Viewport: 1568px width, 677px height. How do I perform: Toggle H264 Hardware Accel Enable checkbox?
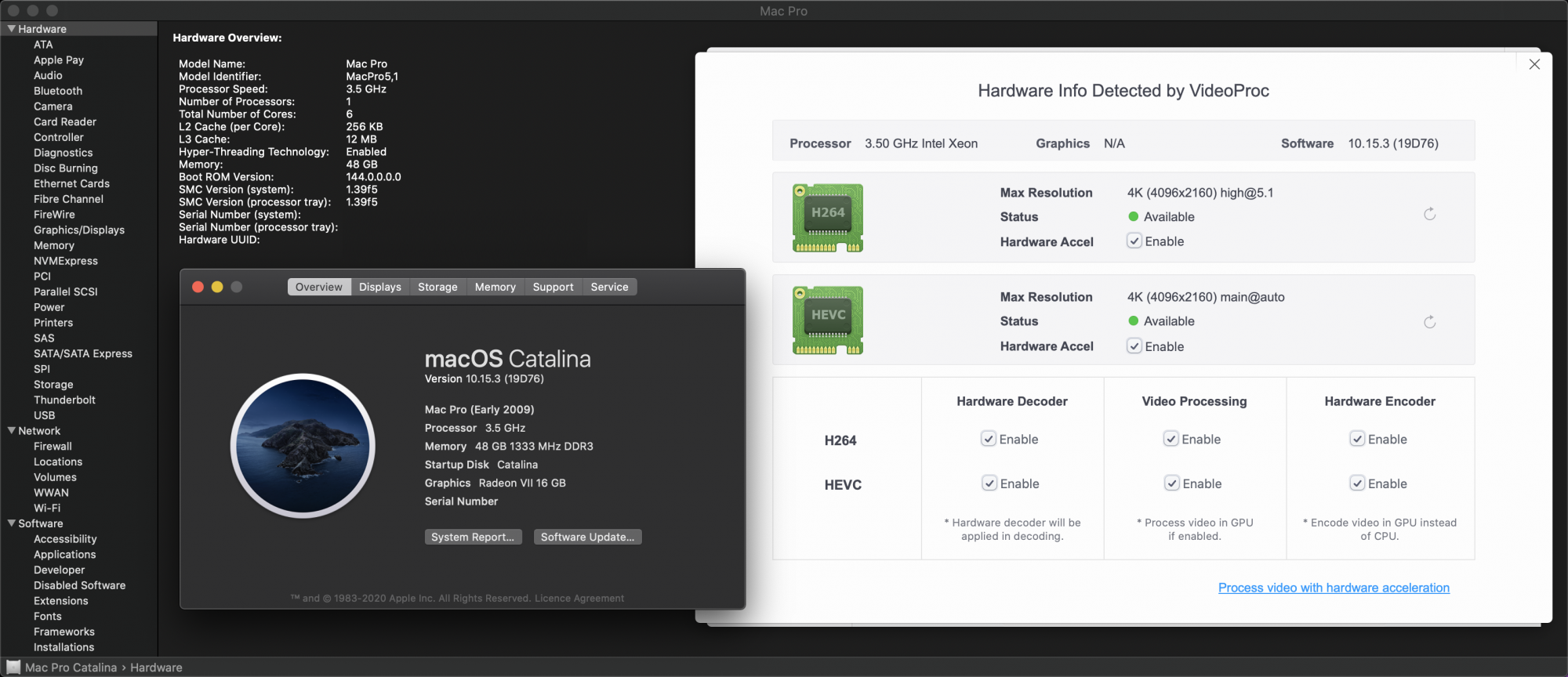click(x=1134, y=241)
